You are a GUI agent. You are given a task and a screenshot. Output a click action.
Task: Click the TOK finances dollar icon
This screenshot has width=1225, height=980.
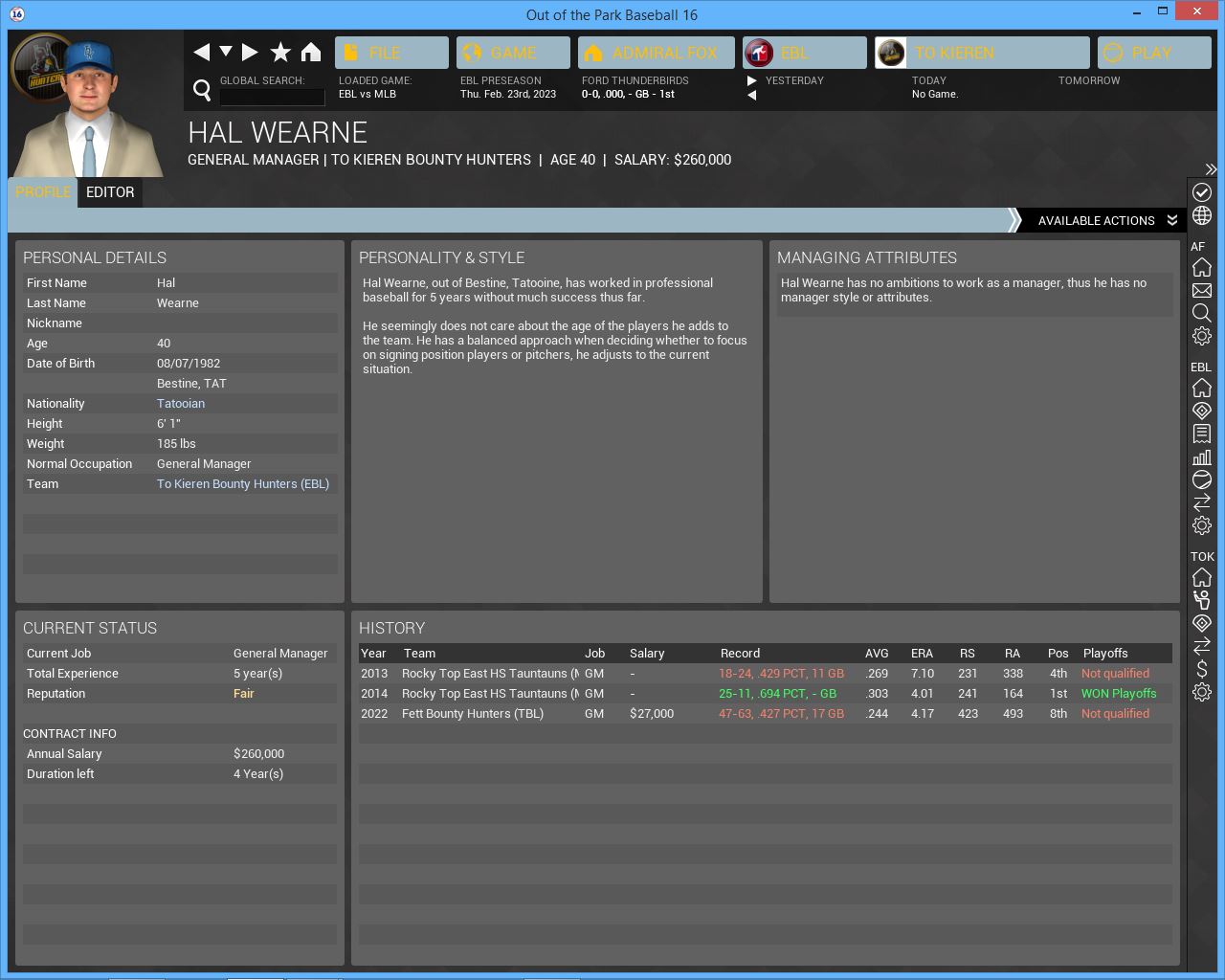pyautogui.click(x=1202, y=669)
